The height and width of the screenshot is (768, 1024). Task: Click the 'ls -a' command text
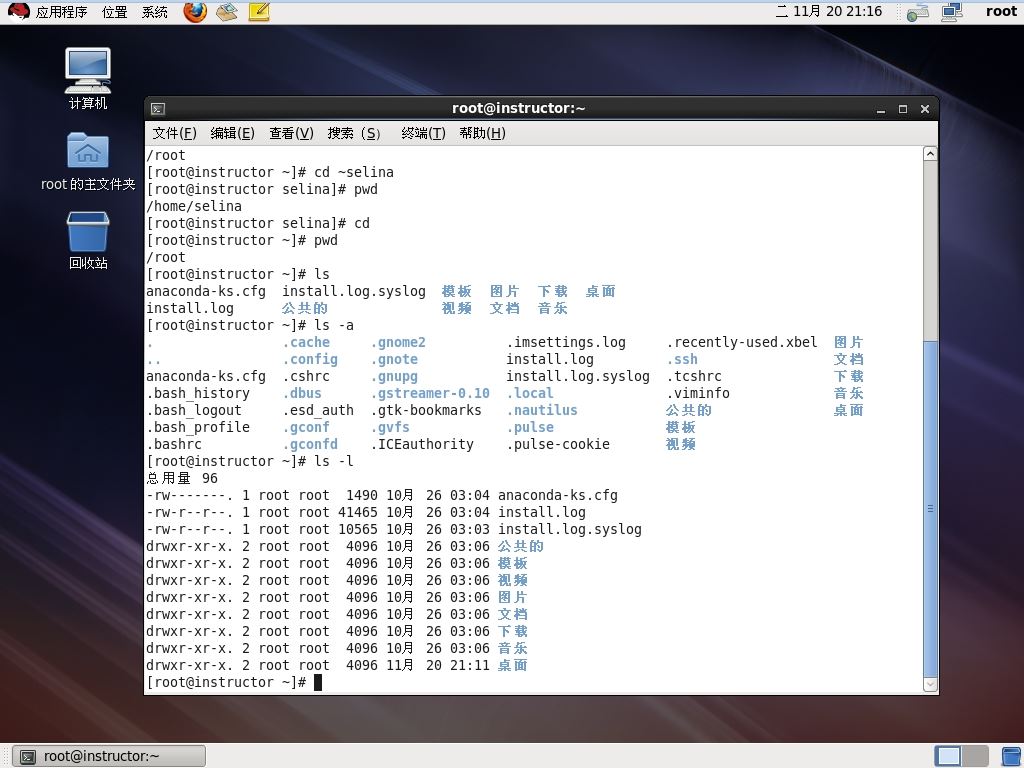(x=334, y=325)
